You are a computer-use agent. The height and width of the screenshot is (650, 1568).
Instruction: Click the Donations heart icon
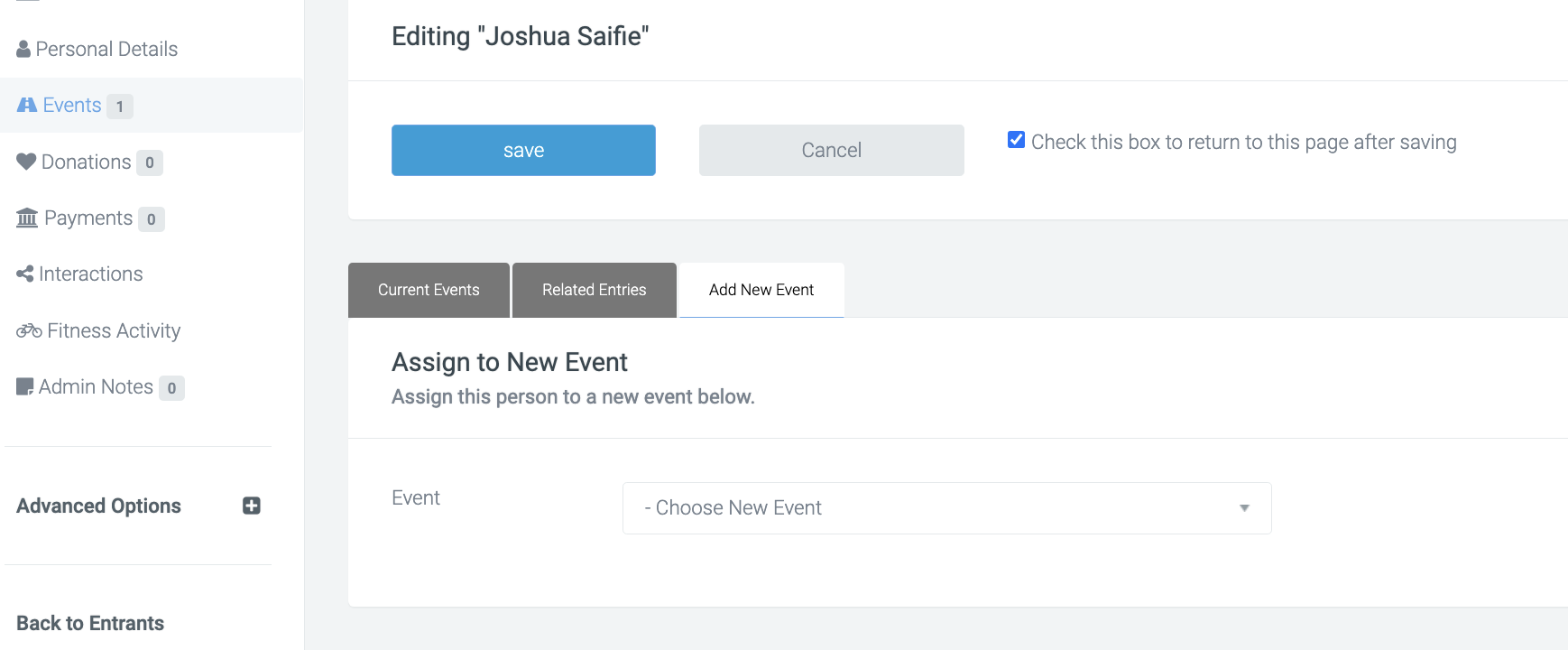(x=26, y=162)
